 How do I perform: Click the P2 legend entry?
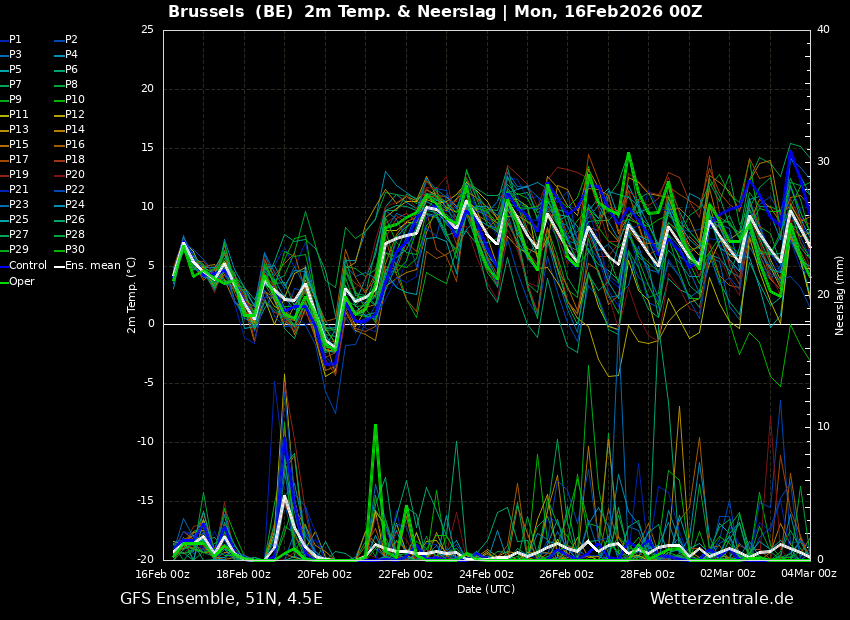(67, 40)
